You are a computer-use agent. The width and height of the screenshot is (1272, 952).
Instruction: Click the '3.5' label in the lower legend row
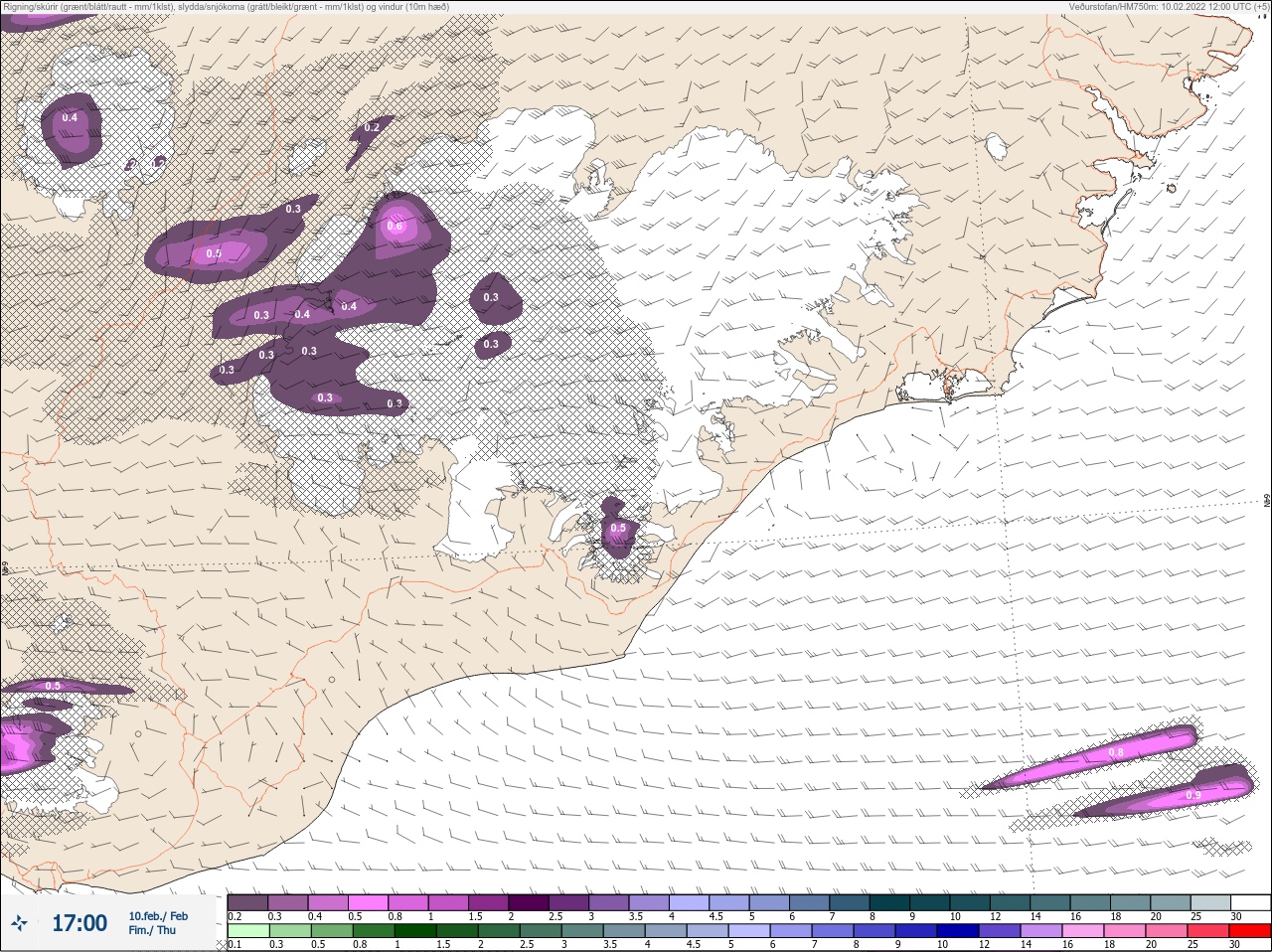point(610,944)
